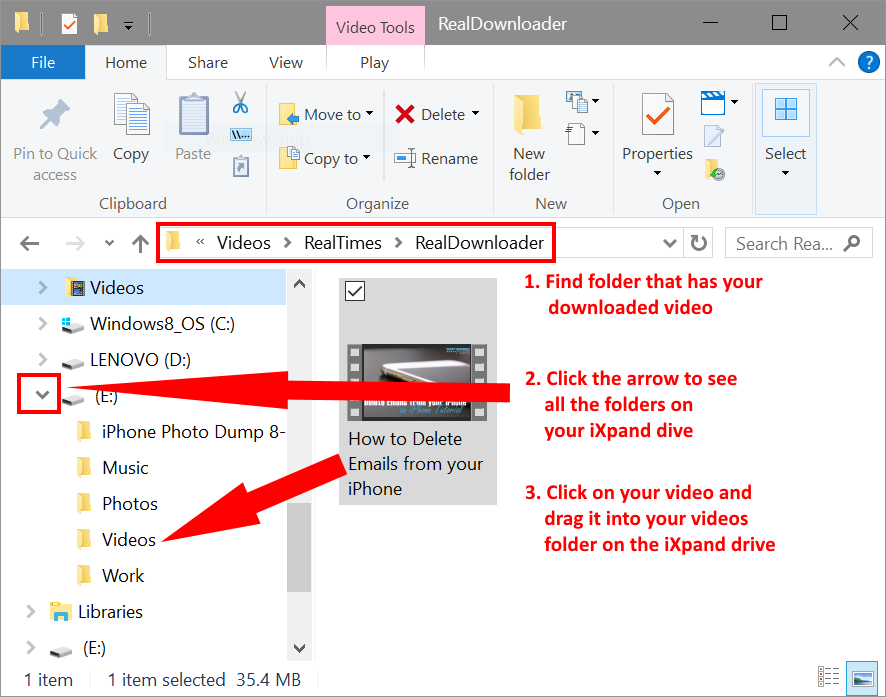Collapse the expanded (E:) drive node
This screenshot has width=886, height=697.
(42, 394)
